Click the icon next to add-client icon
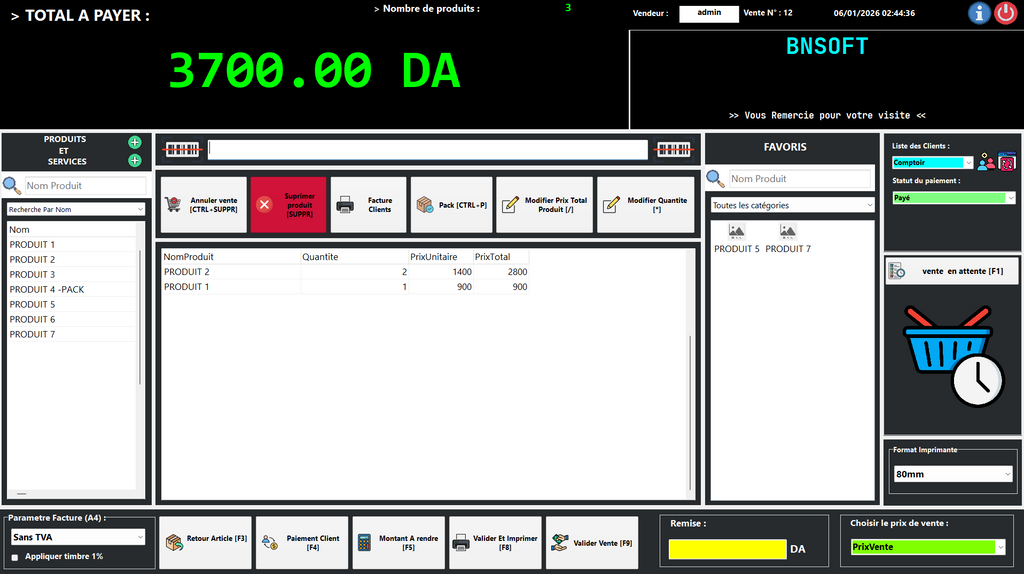The image size is (1024, 574). click(x=1007, y=162)
